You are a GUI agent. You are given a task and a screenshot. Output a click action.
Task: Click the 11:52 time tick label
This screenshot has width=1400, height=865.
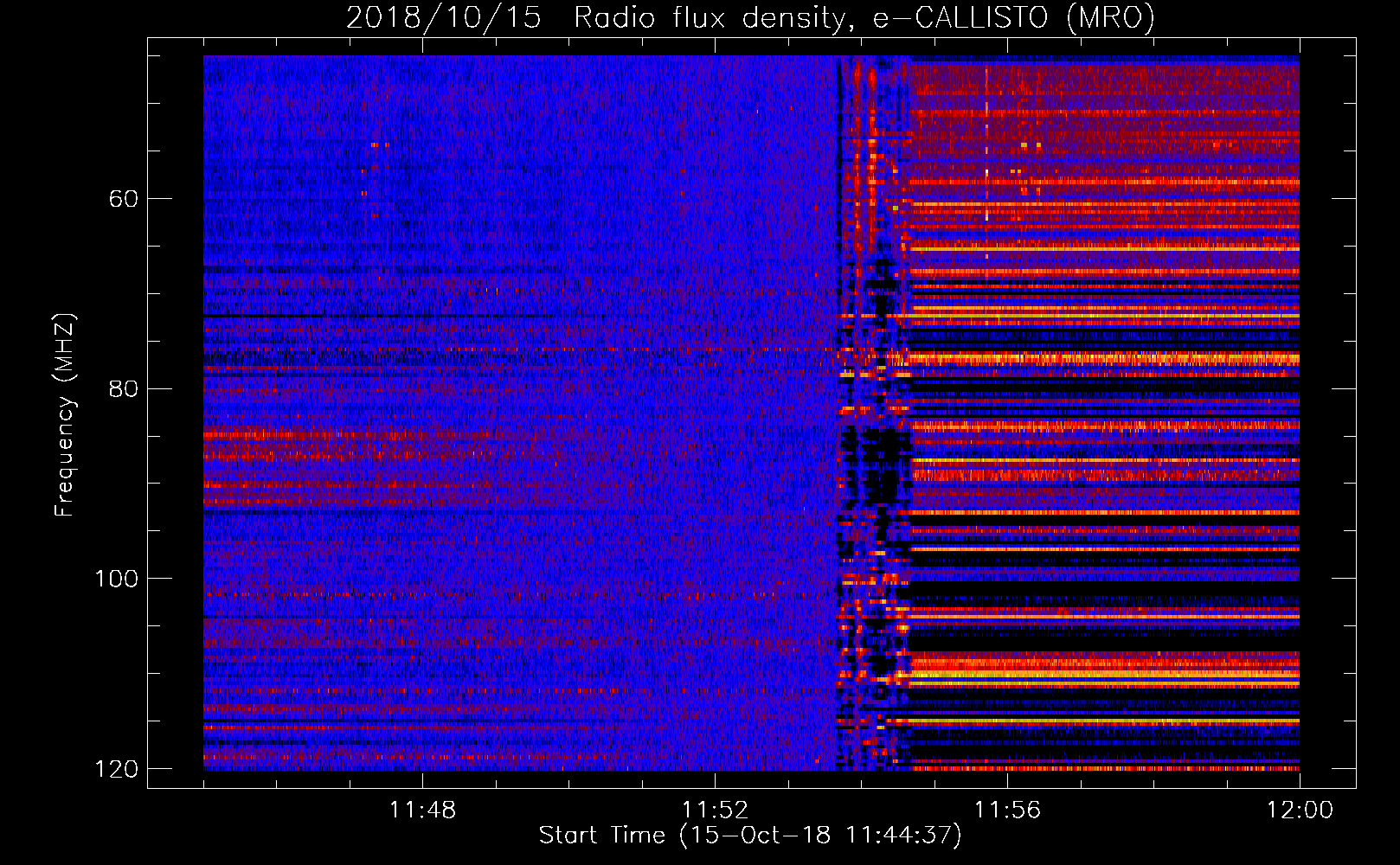715,811
